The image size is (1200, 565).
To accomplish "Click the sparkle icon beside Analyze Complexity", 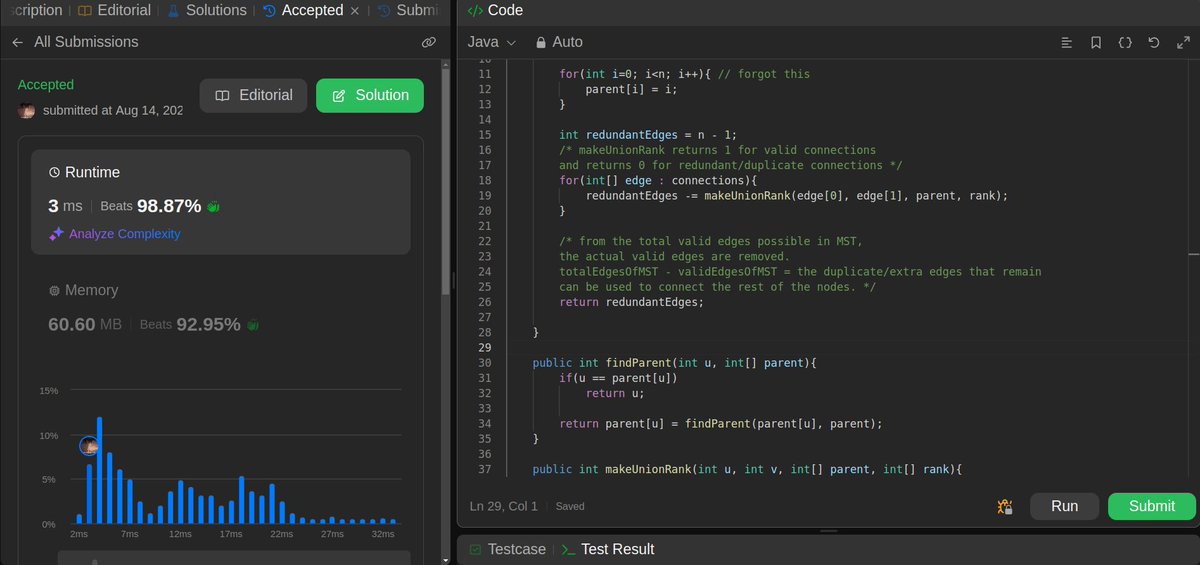I will click(56, 234).
